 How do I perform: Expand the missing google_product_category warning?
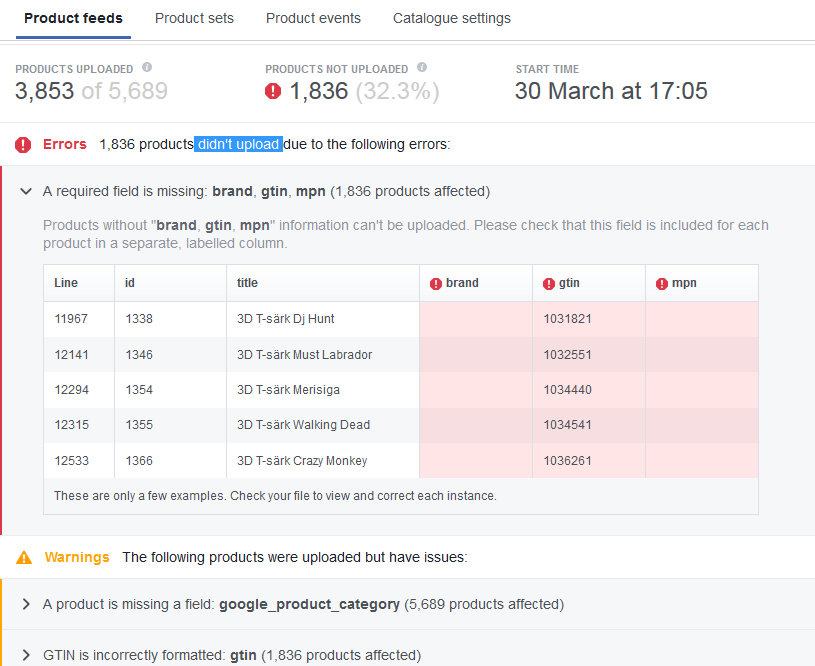click(26, 604)
